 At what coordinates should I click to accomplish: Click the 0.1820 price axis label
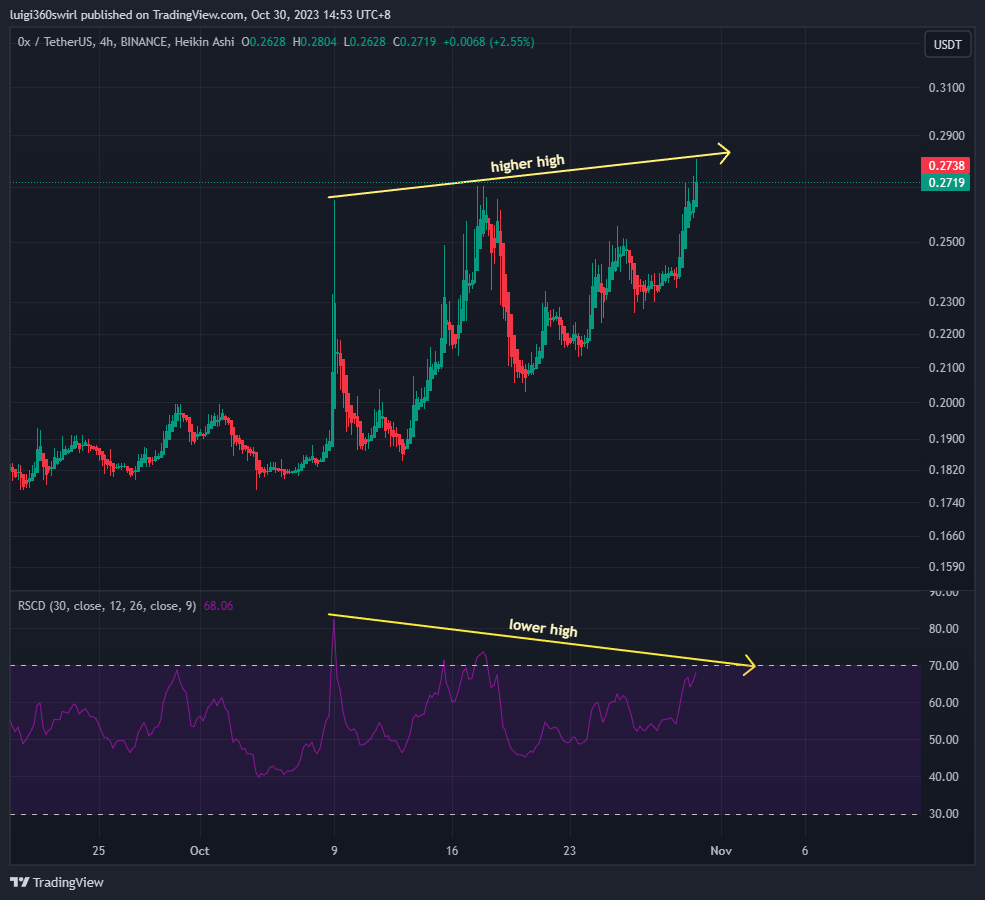coord(947,470)
